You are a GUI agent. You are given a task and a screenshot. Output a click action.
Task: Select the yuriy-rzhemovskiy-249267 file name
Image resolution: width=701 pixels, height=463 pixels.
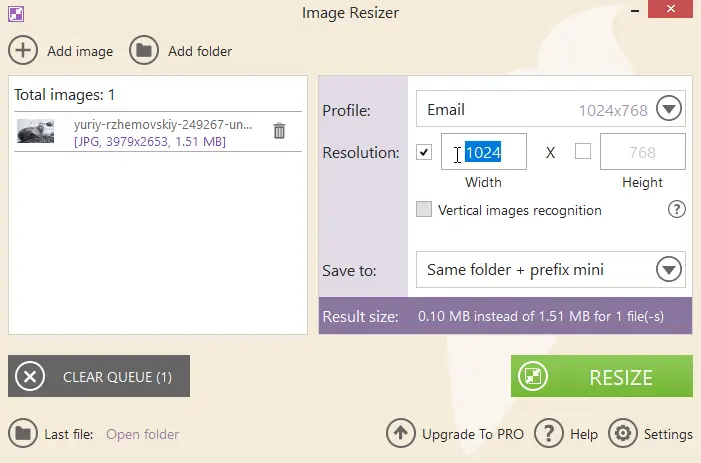click(163, 124)
